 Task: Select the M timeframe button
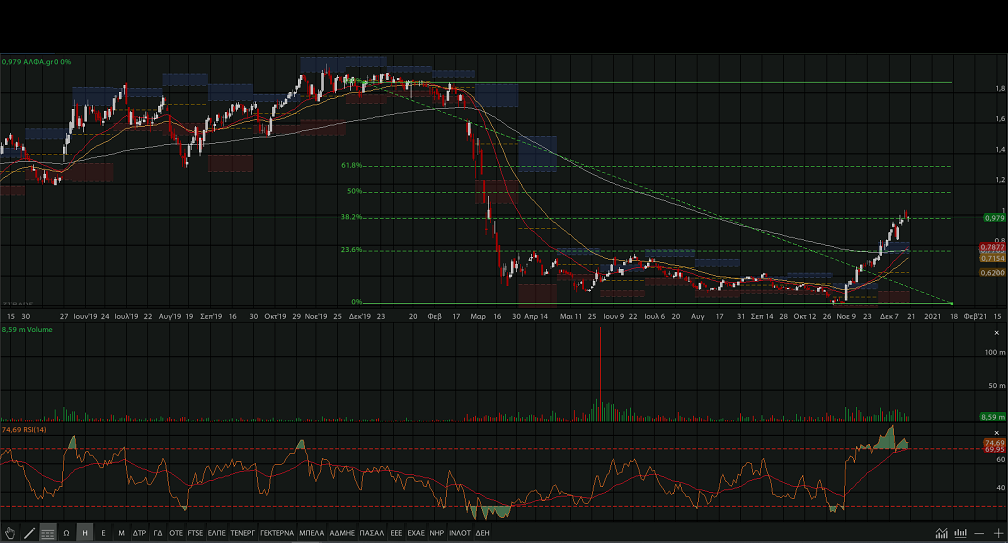click(x=121, y=533)
